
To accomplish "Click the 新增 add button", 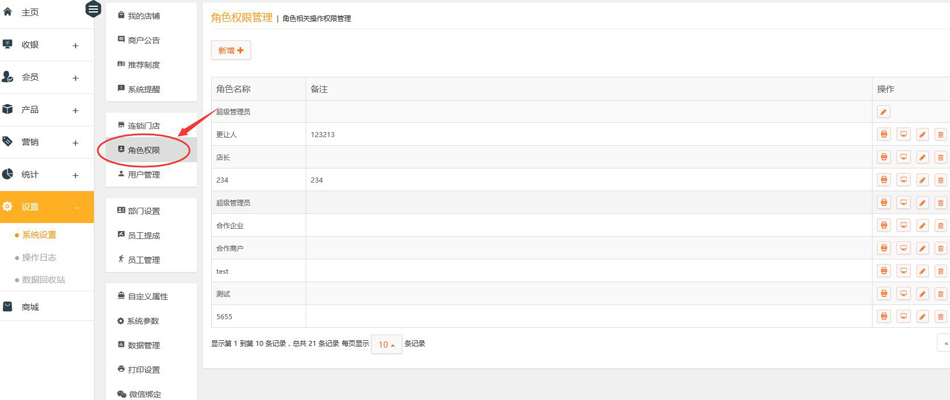I will click(x=231, y=50).
